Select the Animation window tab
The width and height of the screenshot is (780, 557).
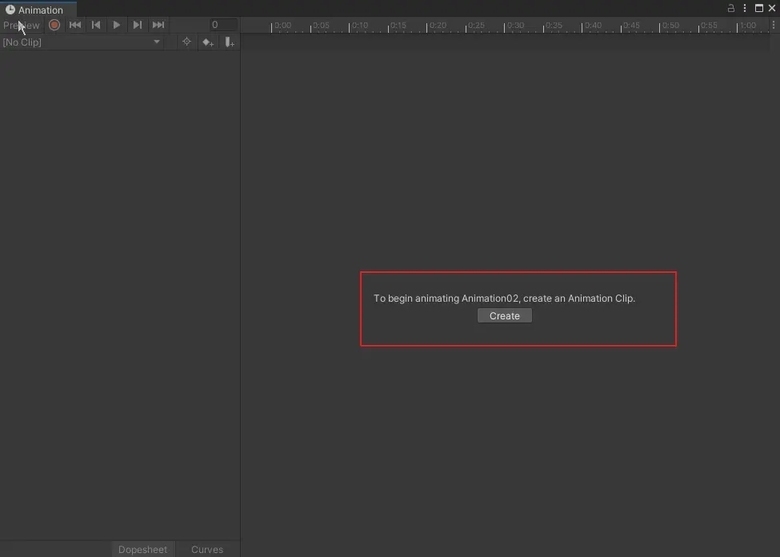click(35, 9)
